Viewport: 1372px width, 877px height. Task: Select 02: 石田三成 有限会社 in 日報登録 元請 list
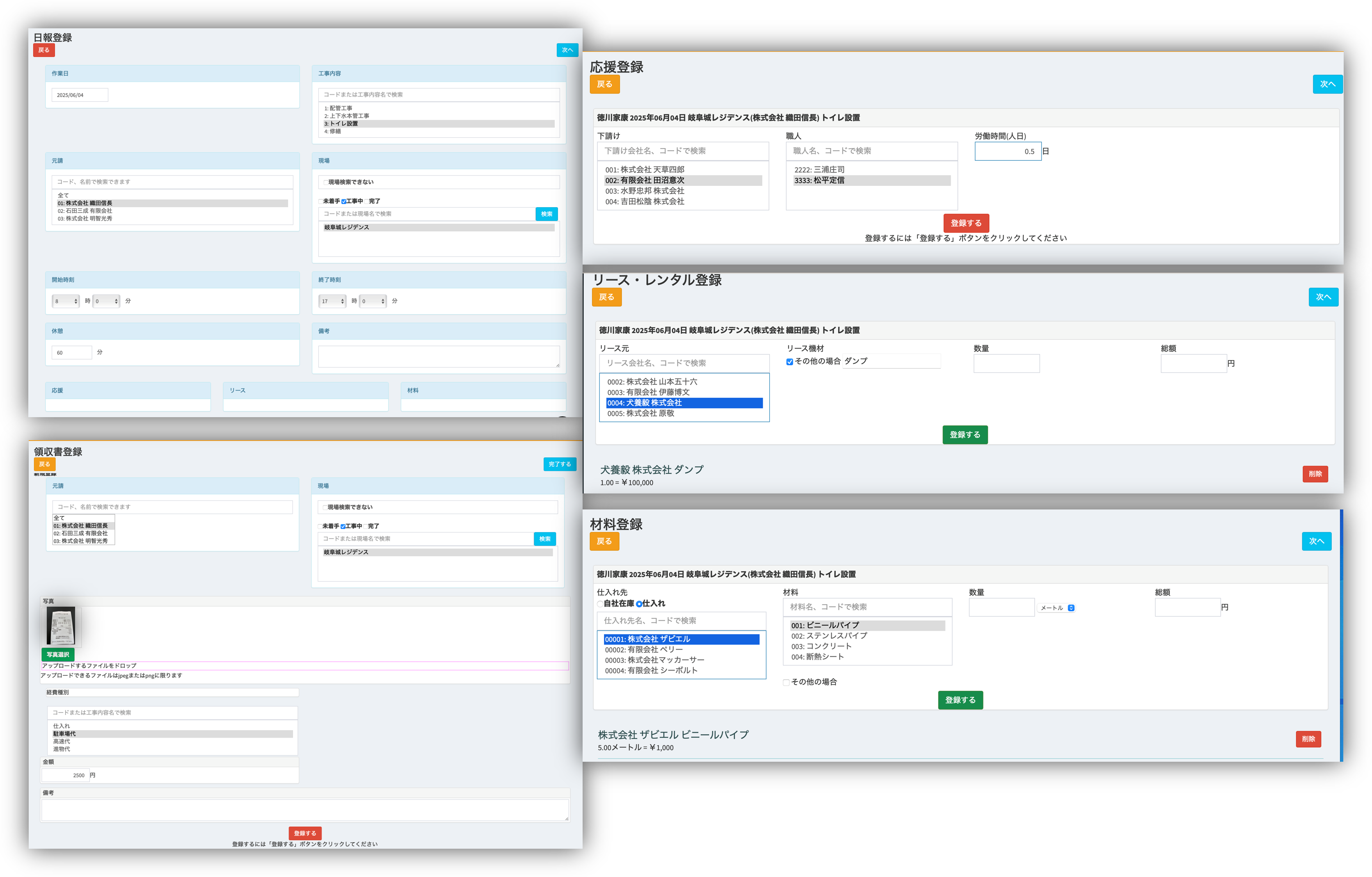pos(172,211)
